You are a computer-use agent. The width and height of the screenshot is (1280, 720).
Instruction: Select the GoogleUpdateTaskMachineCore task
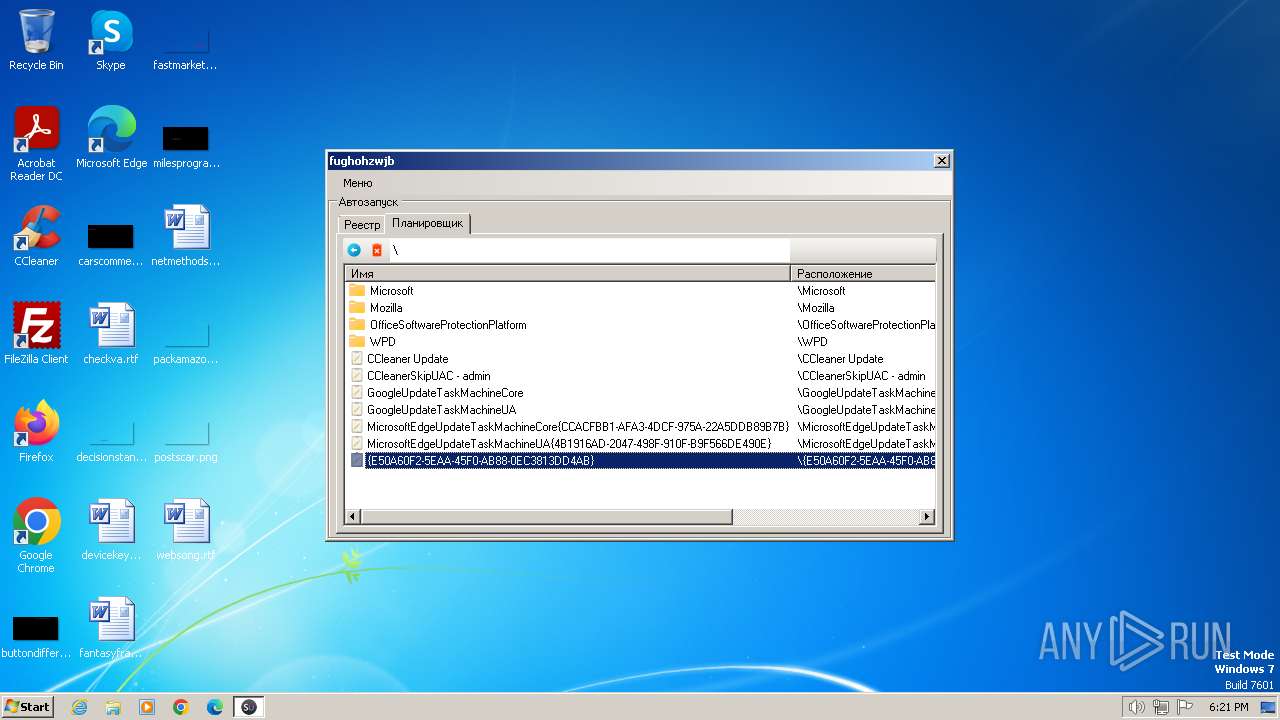[640, 393]
